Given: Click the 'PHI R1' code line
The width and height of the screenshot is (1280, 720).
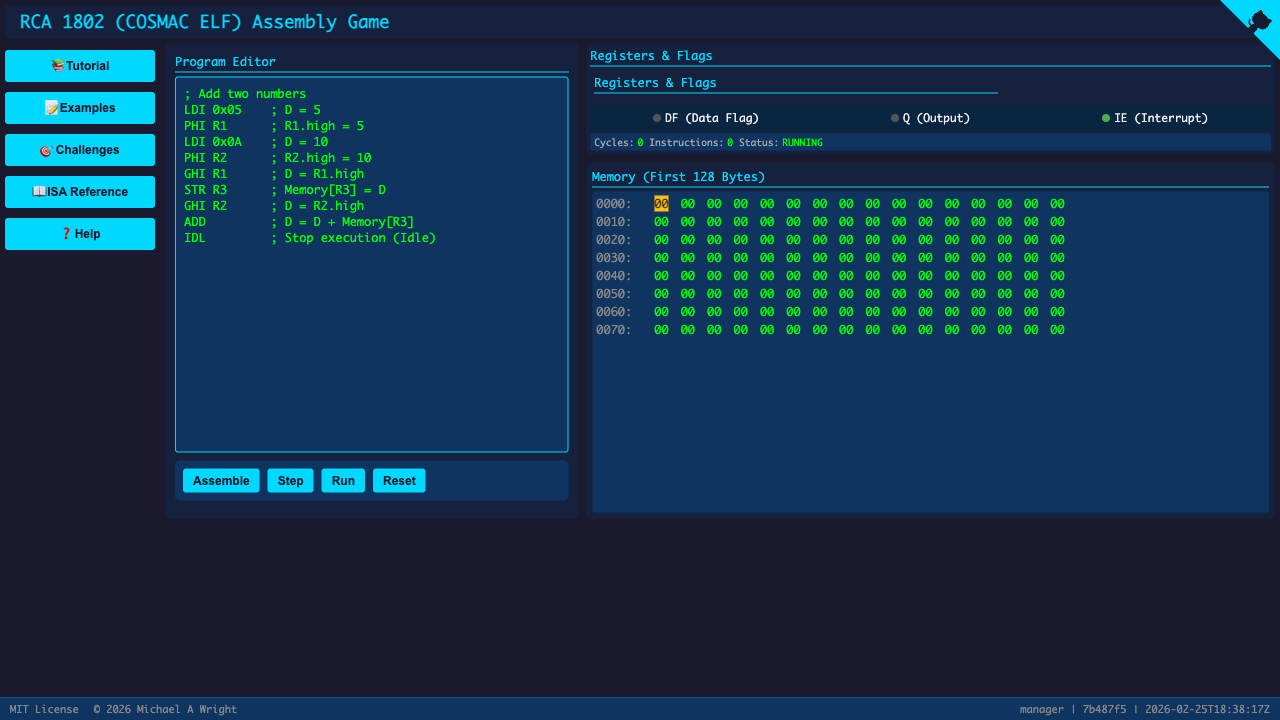Looking at the screenshot, I should click(274, 126).
